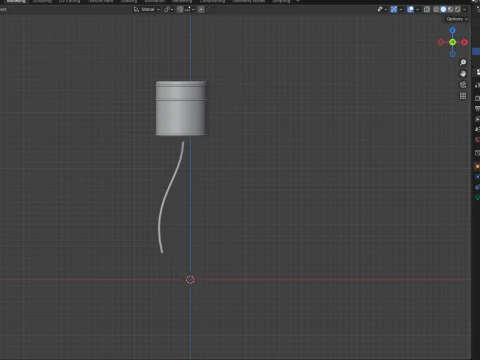Image resolution: width=480 pixels, height=360 pixels.
Task: Open the selectability and visibility filter
Action: (x=382, y=9)
